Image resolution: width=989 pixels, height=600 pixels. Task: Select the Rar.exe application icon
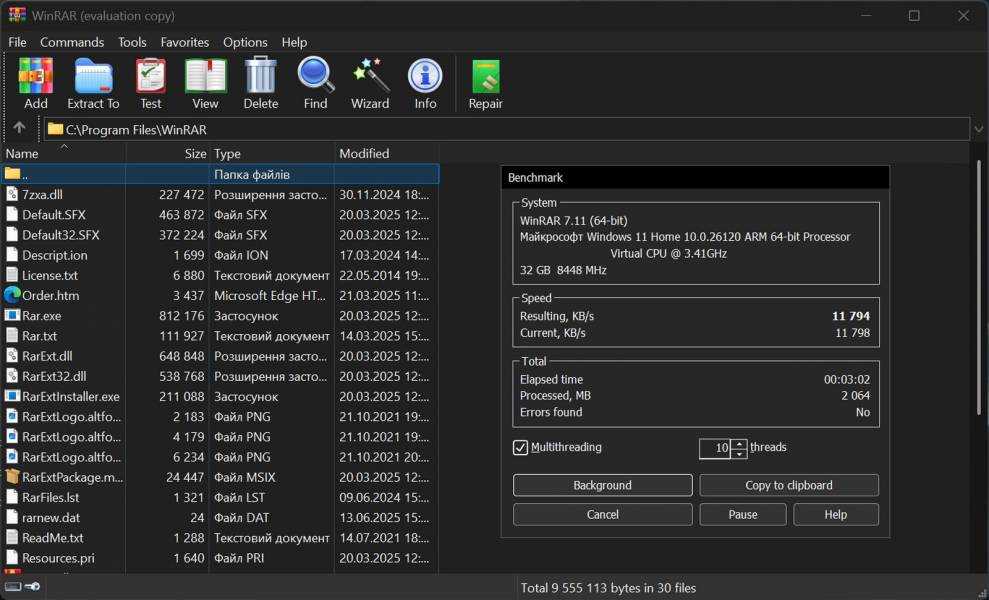pos(12,315)
